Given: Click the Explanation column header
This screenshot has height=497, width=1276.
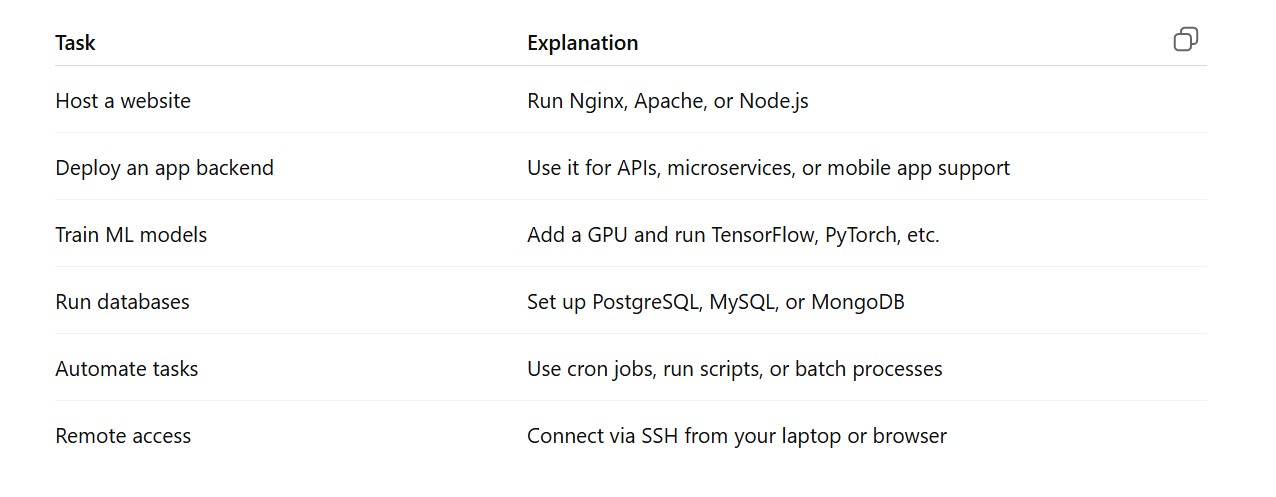Looking at the screenshot, I should click(x=582, y=43).
